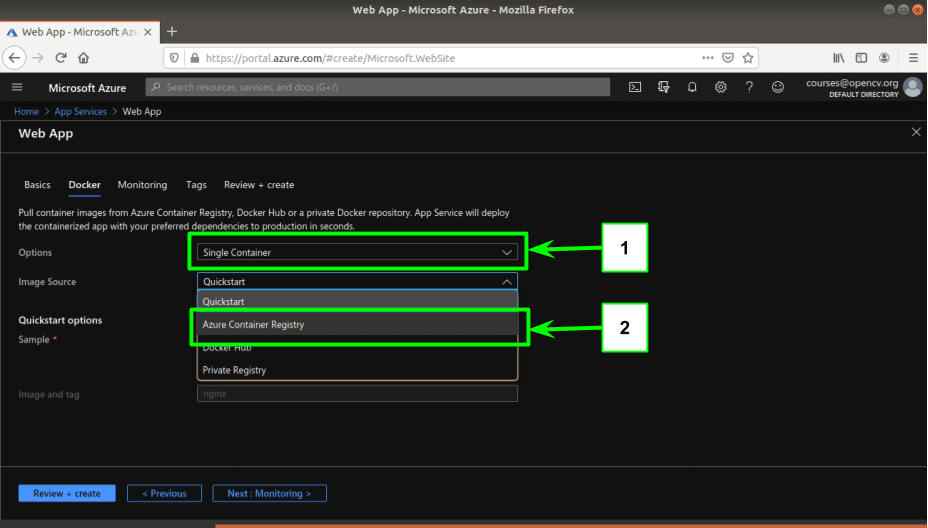Select the Web App - Microsoft Azure browser tab
The width and height of the screenshot is (928, 528).
(x=78, y=32)
